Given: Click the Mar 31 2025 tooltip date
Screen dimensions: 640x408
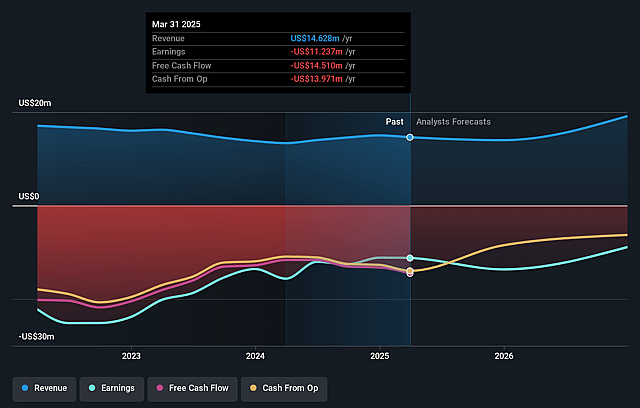Looking at the screenshot, I should coord(176,24).
